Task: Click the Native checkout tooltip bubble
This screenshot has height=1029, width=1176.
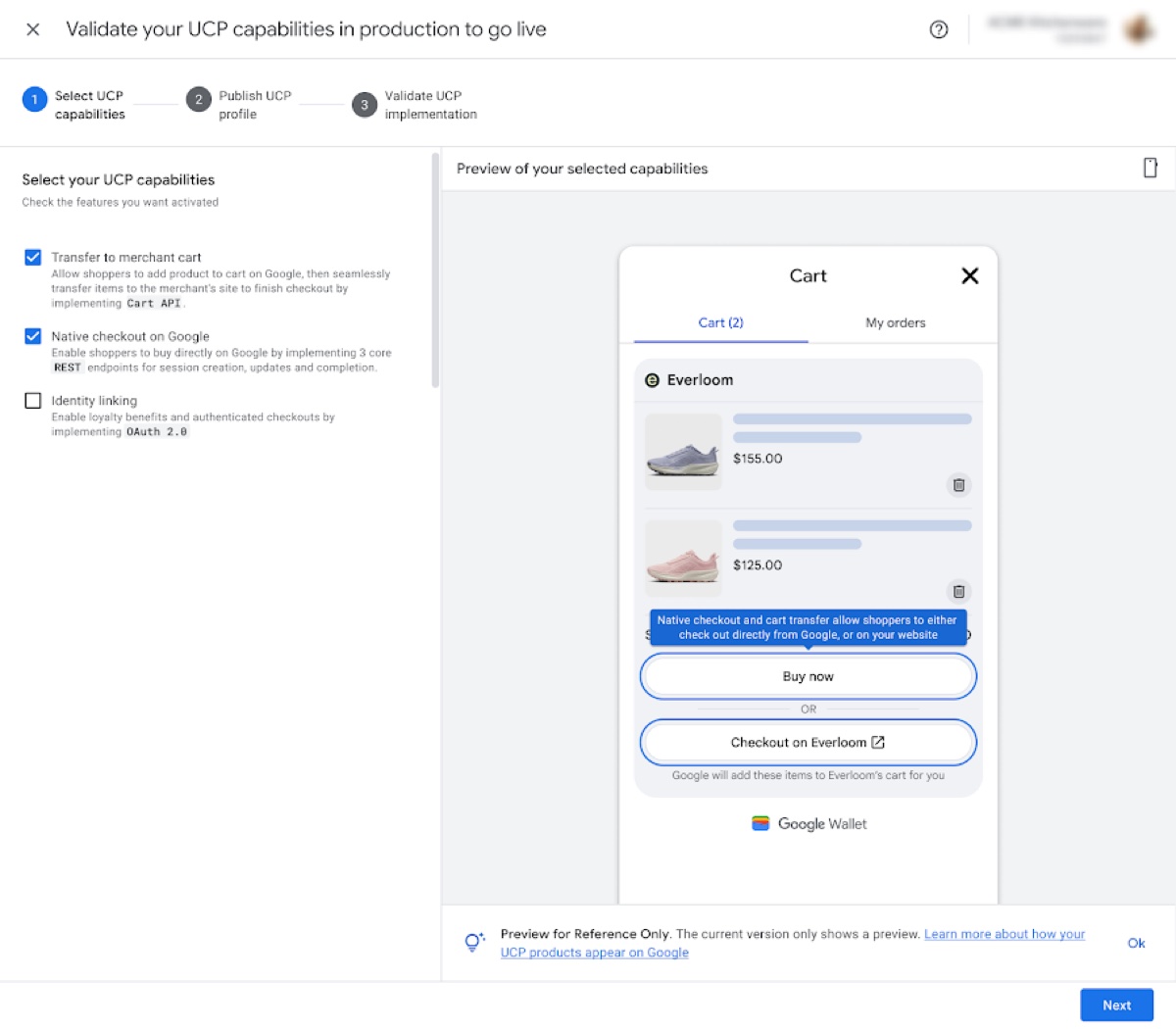Action: click(x=808, y=627)
